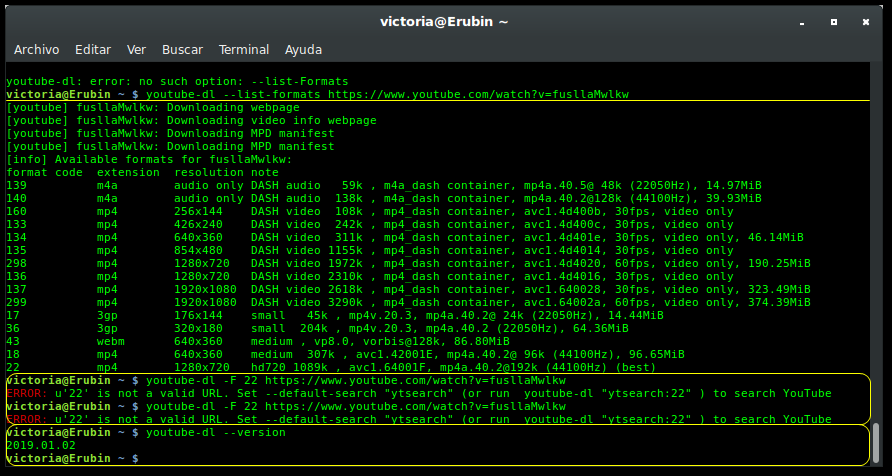Click the 'Downloading video info webpage' line
The height and width of the screenshot is (476, 892).
pyautogui.click(x=191, y=121)
